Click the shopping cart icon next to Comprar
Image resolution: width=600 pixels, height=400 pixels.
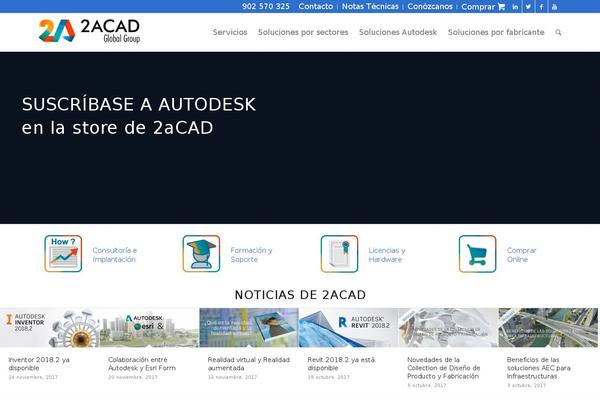pyautogui.click(x=501, y=7)
